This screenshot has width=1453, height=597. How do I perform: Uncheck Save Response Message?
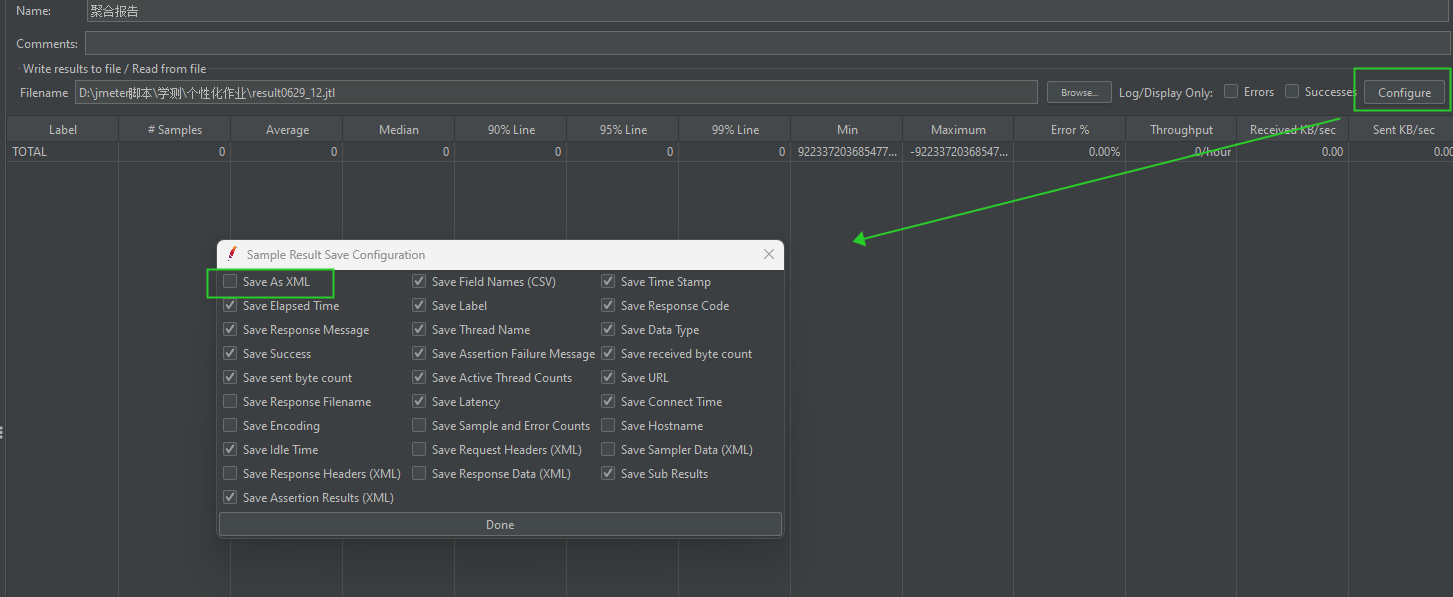[x=231, y=330]
